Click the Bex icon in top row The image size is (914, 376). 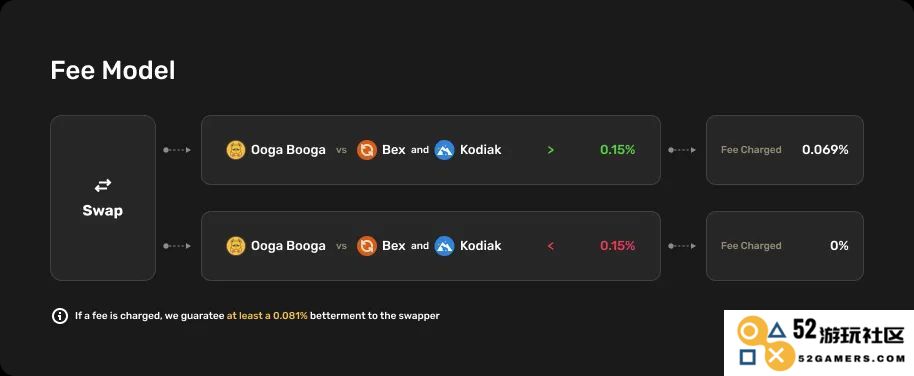(x=367, y=150)
